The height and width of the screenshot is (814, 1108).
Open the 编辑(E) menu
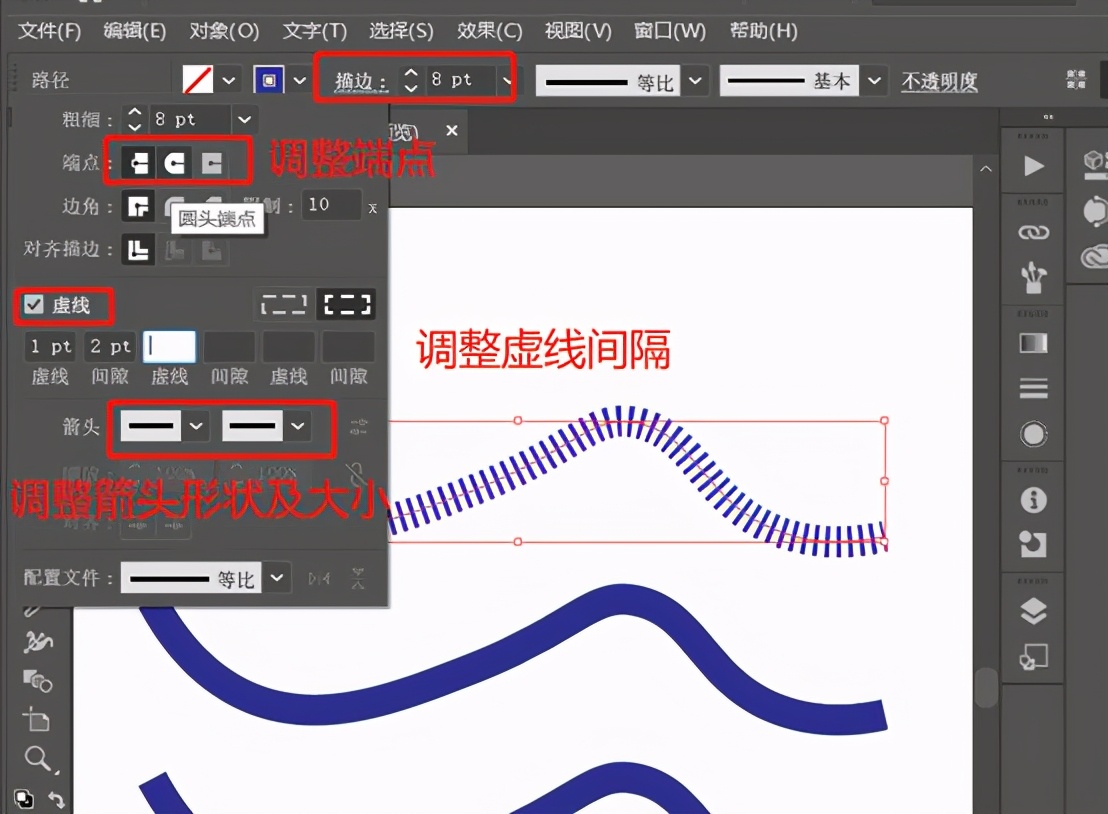[x=134, y=31]
